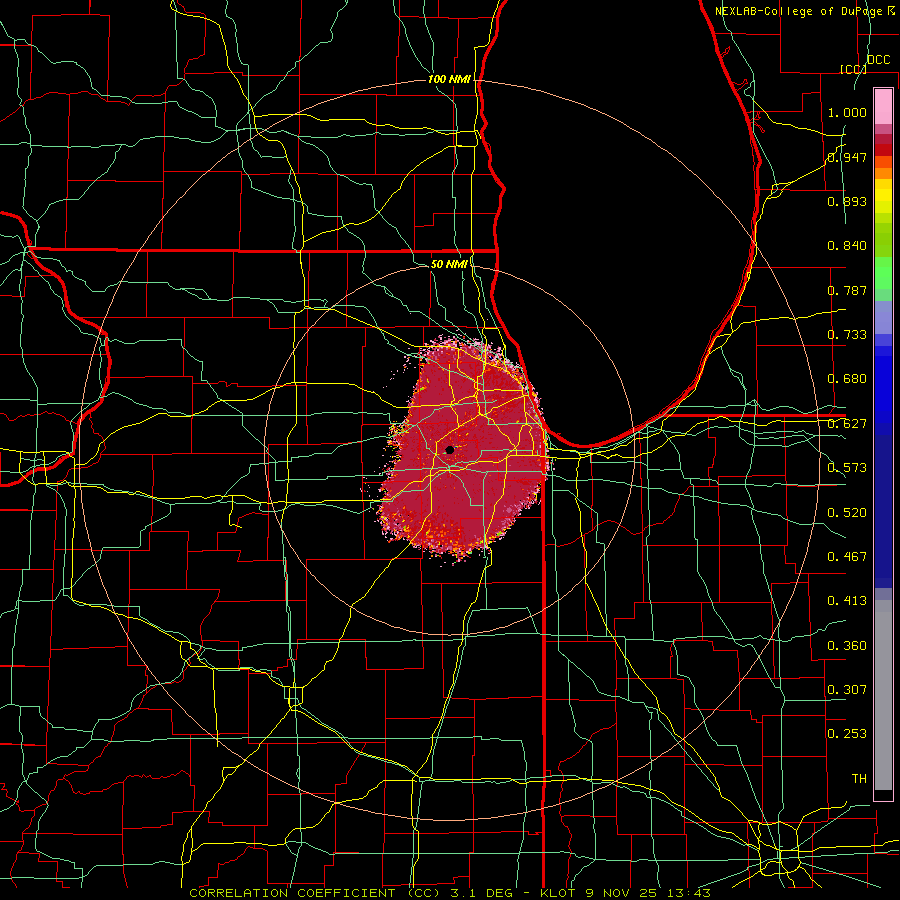Select the 0.467 legend value
Viewport: 900px width, 900px height.
click(x=847, y=557)
